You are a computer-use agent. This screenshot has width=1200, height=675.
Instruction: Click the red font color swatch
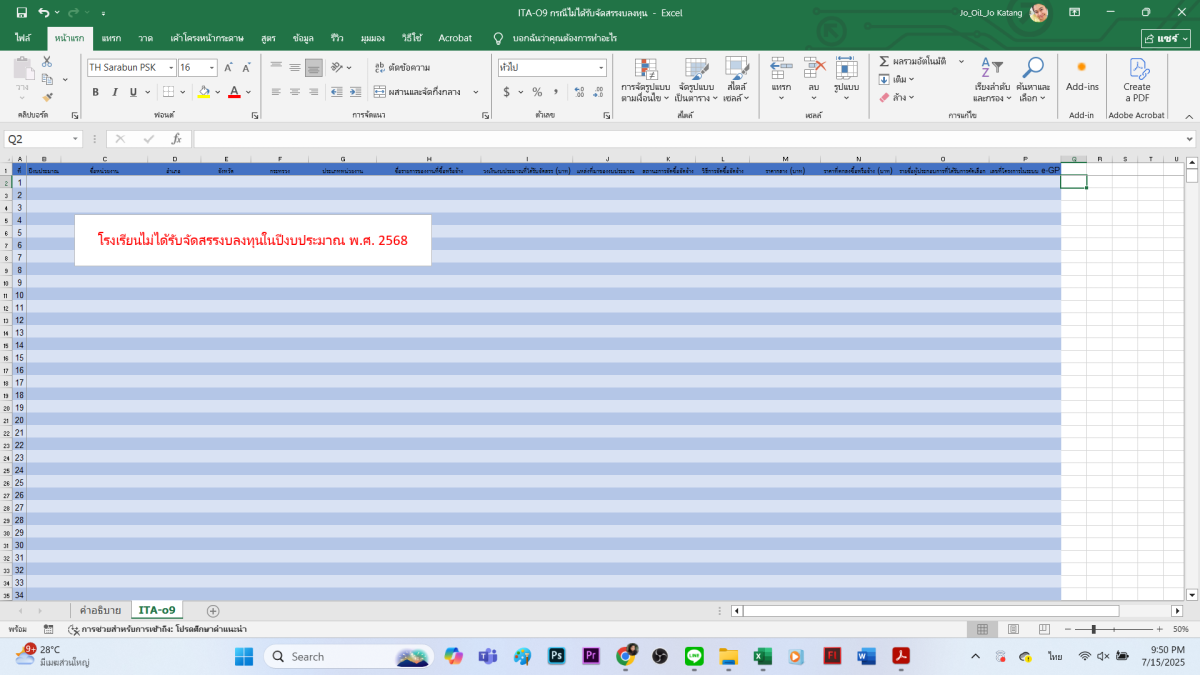click(x=234, y=92)
